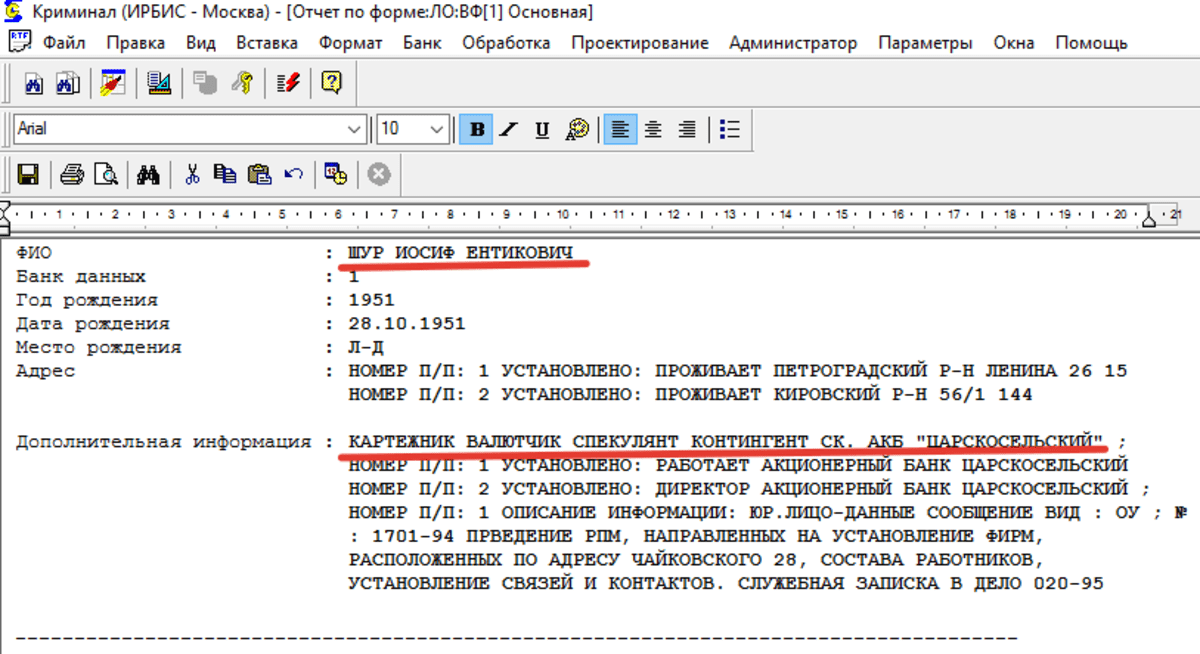Click the red lightning list icon

pyautogui.click(x=288, y=84)
